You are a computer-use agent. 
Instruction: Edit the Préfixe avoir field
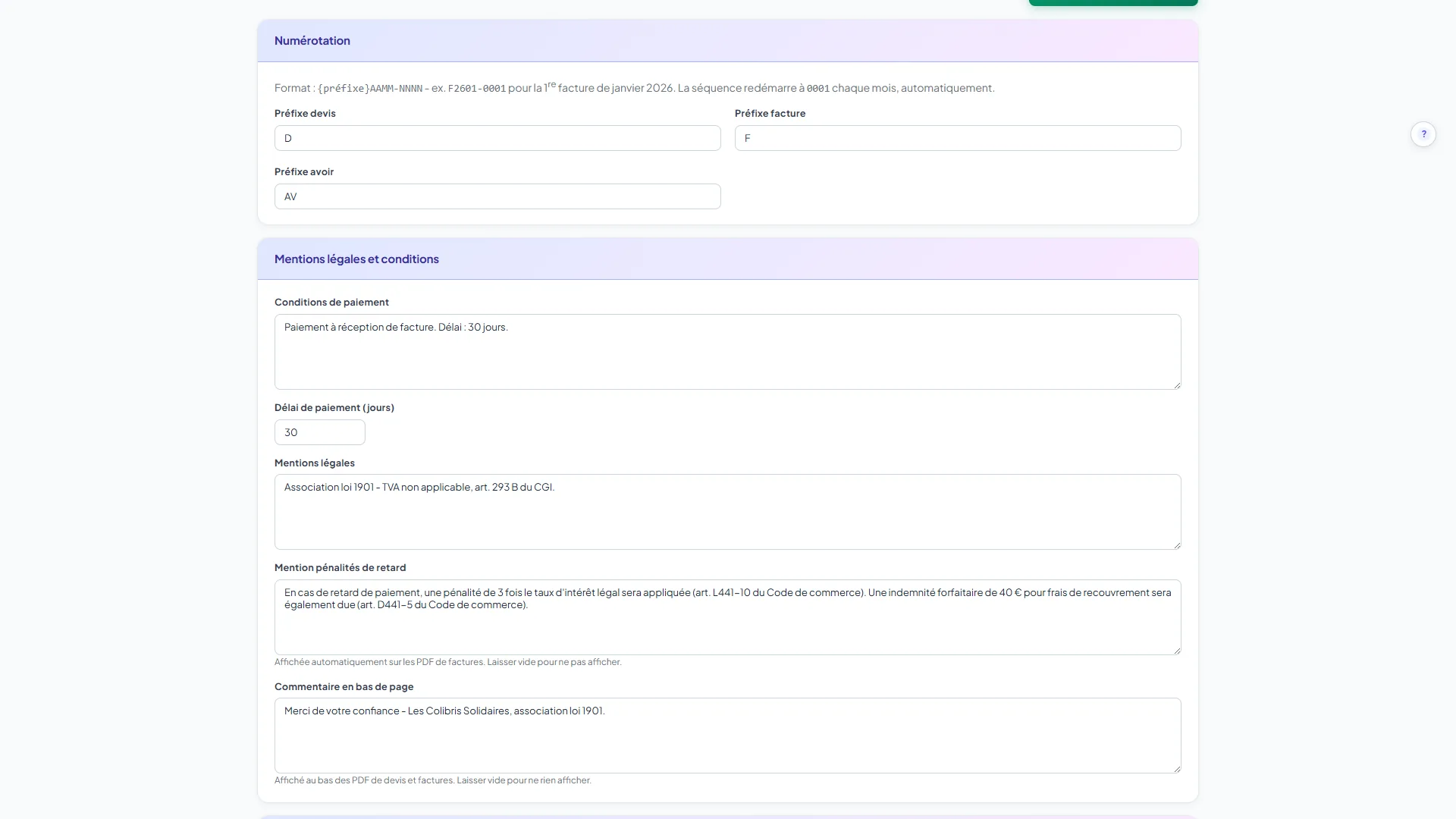click(497, 196)
